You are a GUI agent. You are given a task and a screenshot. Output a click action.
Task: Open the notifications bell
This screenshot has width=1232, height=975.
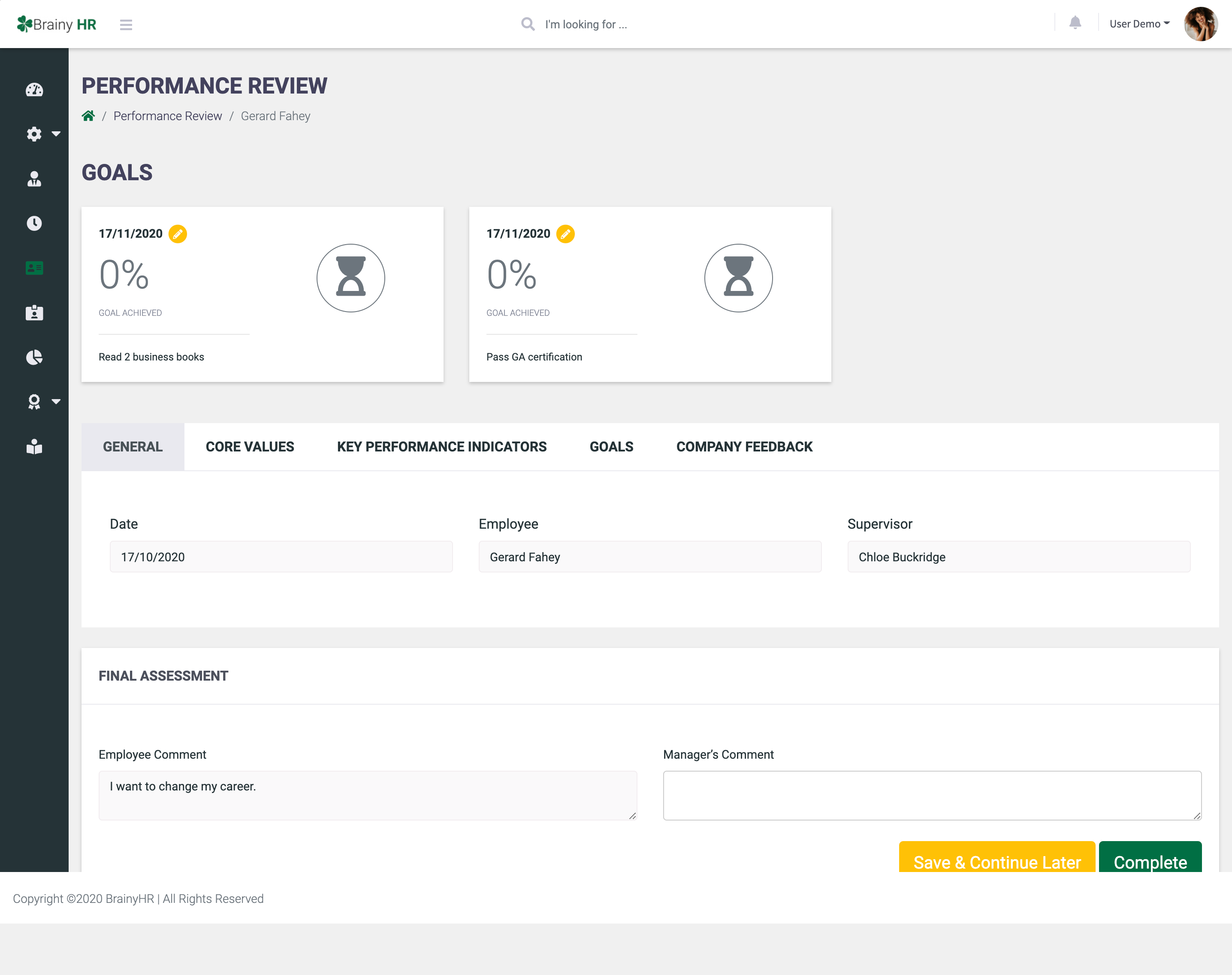[x=1075, y=24]
